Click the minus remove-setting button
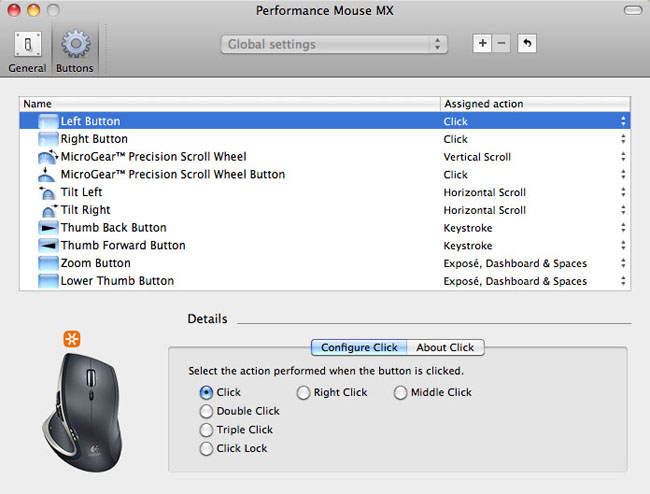This screenshot has height=494, width=650. 502,44
